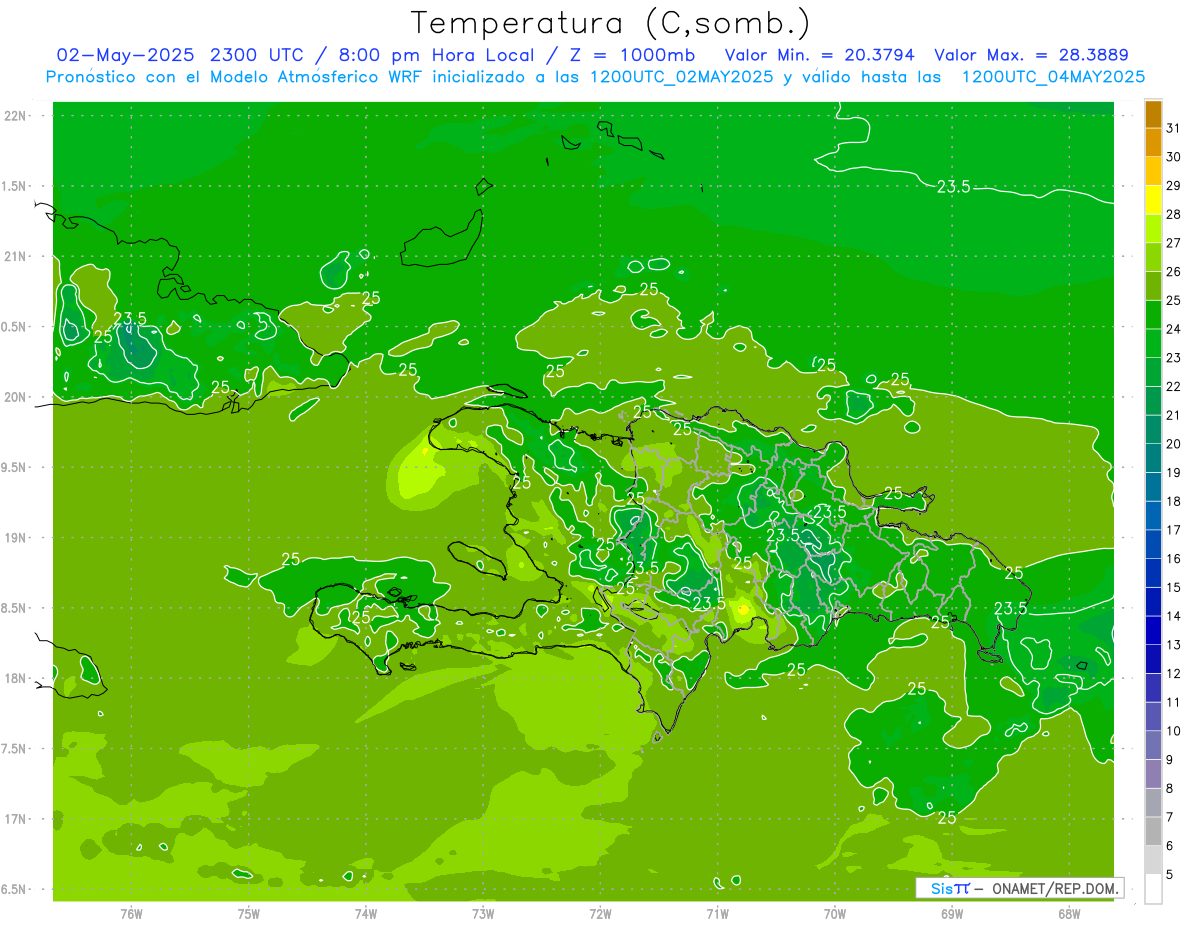The width and height of the screenshot is (1200, 927).
Task: Click the 8.5N latitude axis label
Action: [15, 608]
